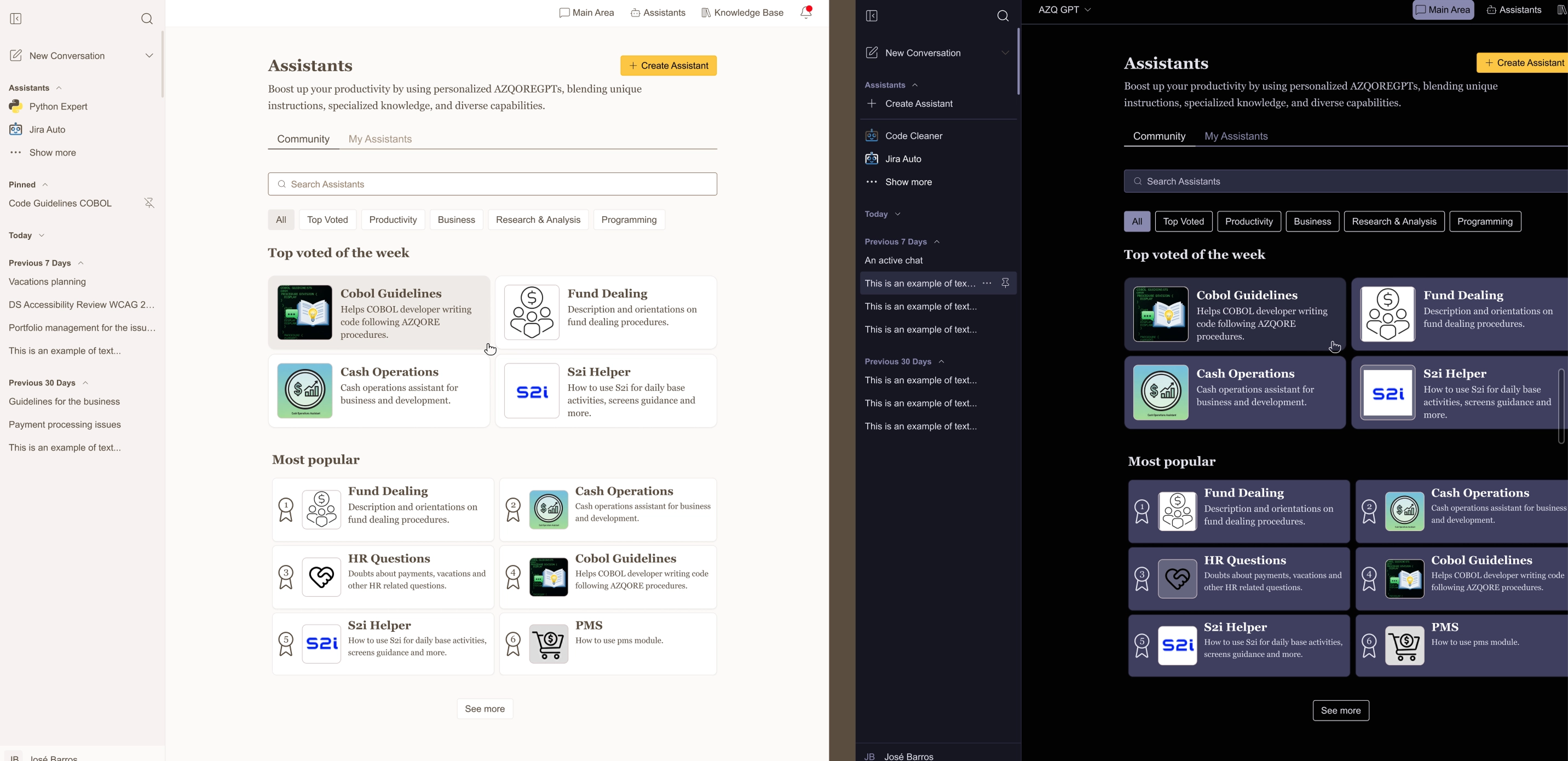Image resolution: width=1568 pixels, height=761 pixels.
Task: Click HR Questions heart icon in light Most popular
Action: [322, 577]
